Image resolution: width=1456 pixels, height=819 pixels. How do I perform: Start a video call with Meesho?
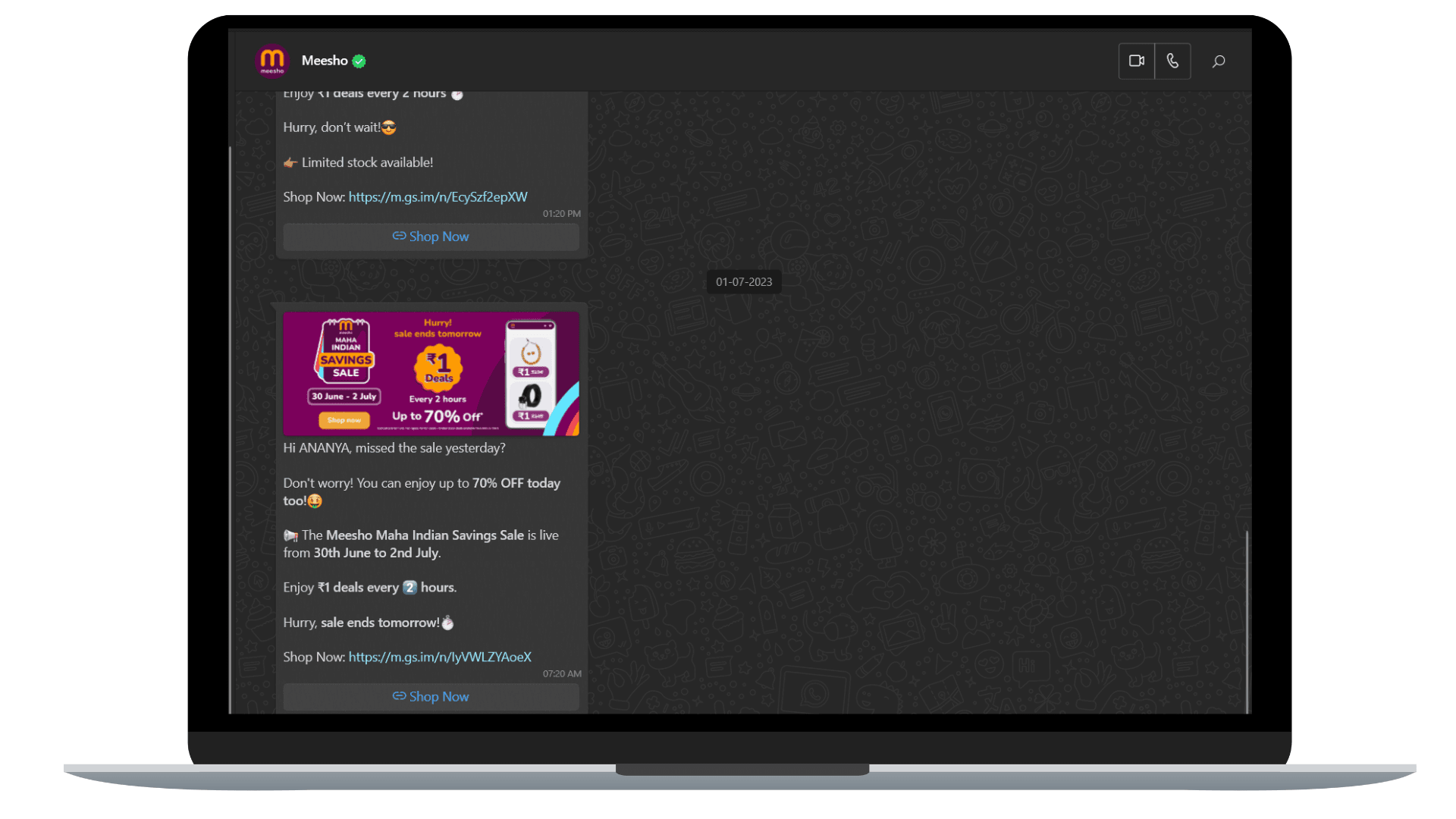(x=1136, y=61)
